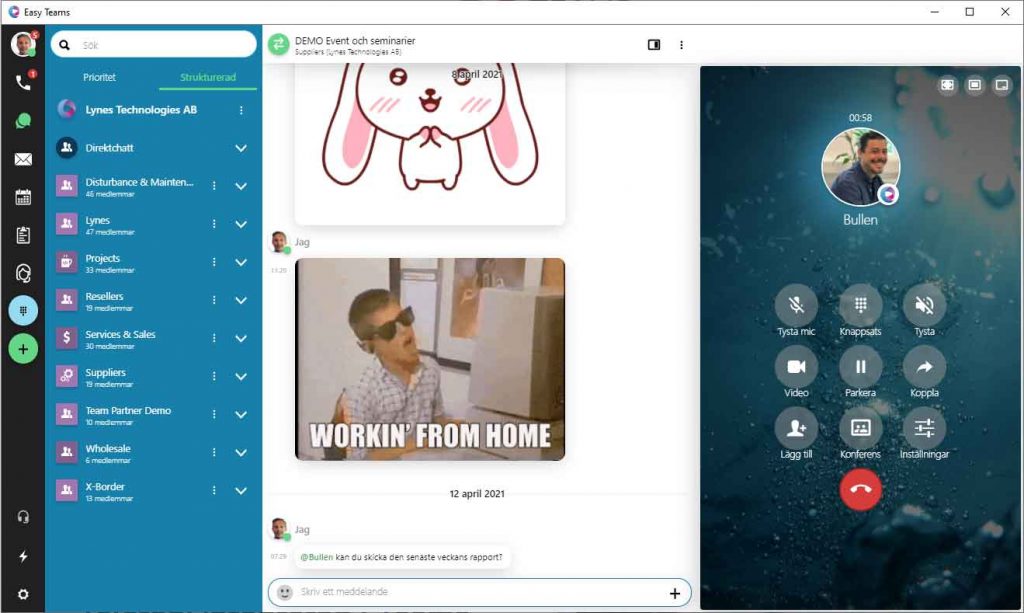
Task: Switch to the Strukturerad tab
Action: click(208, 77)
